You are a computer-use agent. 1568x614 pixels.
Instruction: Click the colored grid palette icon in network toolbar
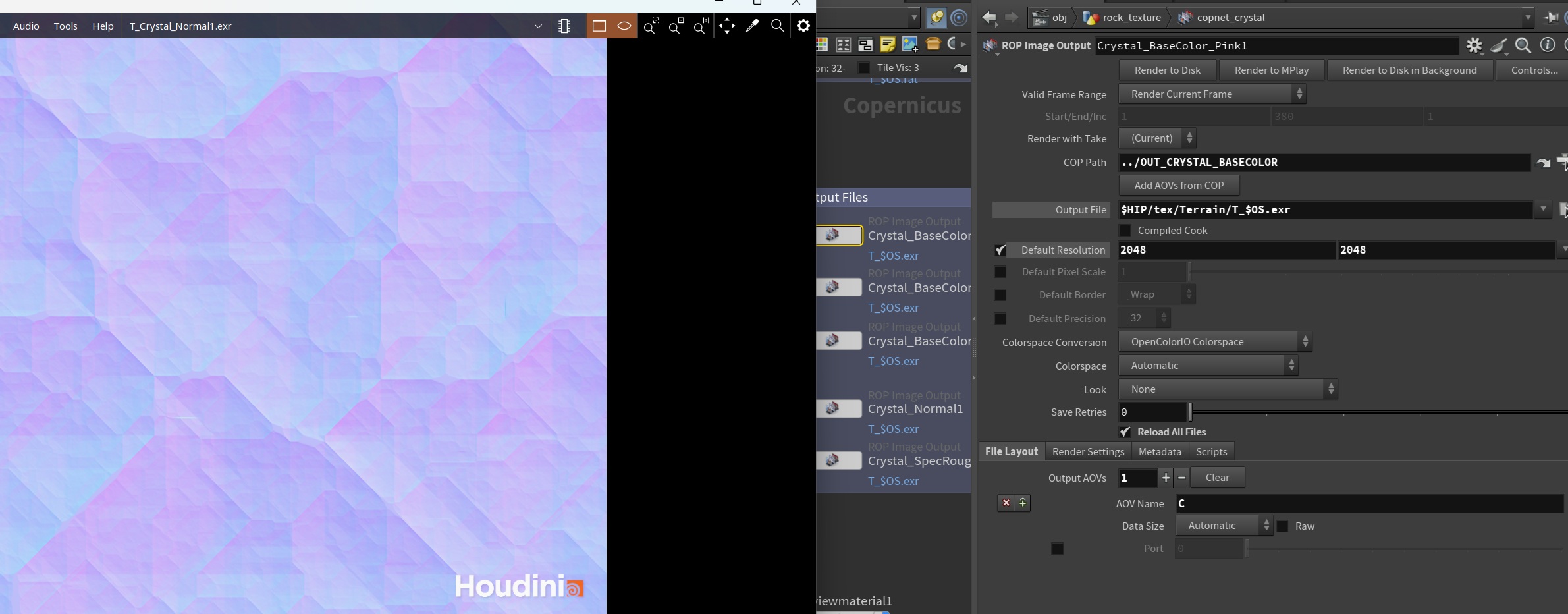pos(821,45)
